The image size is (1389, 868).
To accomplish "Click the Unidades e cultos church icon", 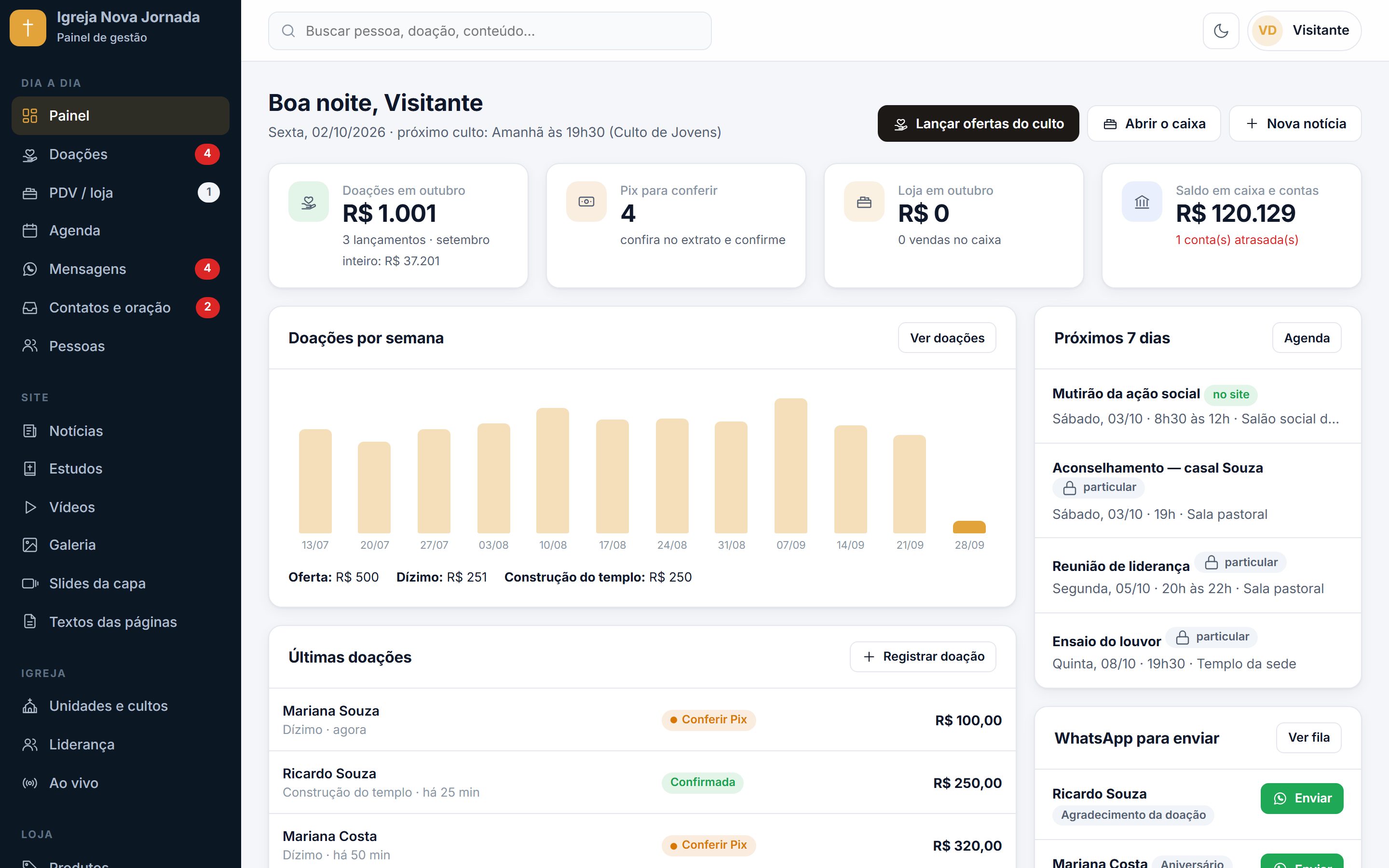I will point(30,705).
